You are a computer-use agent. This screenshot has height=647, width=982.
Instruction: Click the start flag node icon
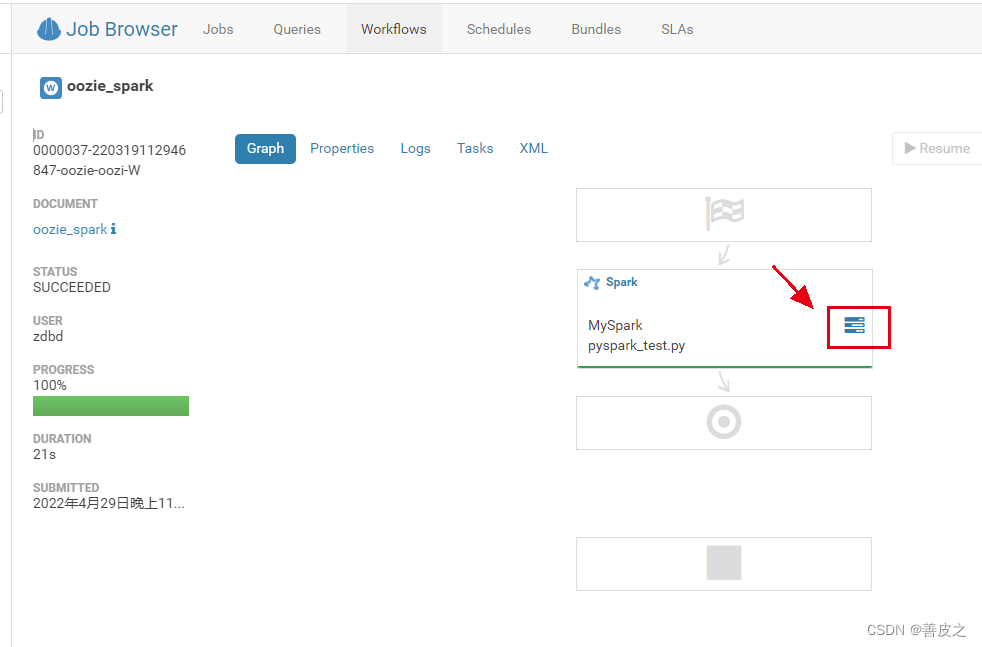click(724, 214)
